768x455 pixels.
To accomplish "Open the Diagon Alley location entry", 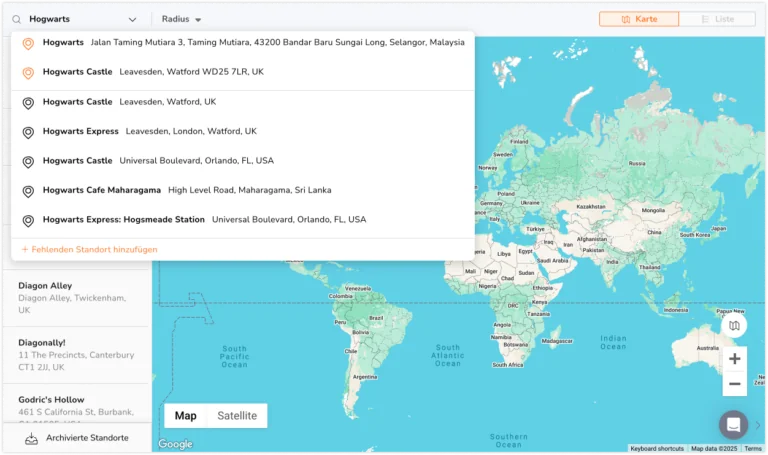I will (x=76, y=298).
